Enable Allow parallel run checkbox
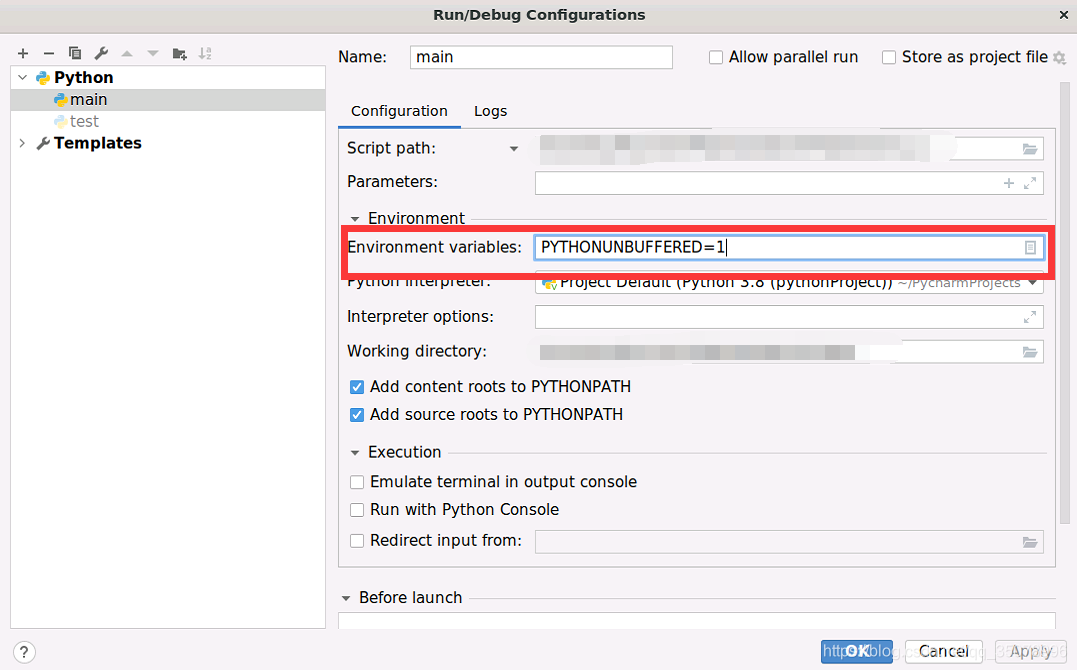 (x=716, y=57)
